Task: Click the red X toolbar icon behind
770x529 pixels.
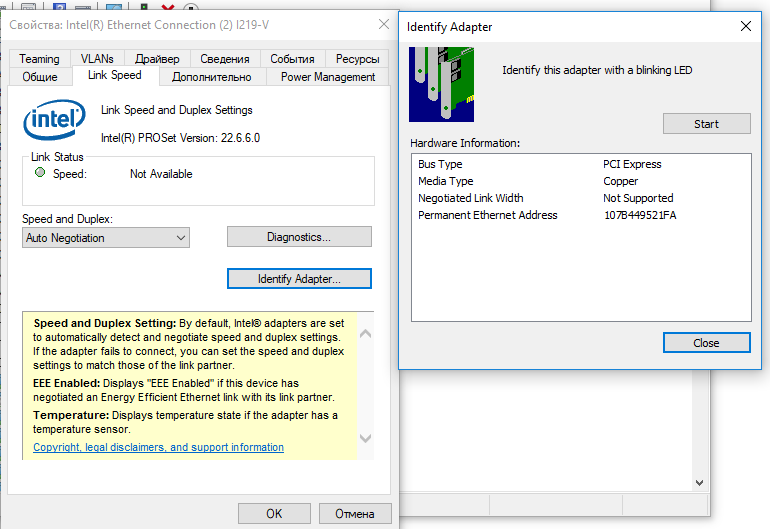Action: tap(168, 7)
